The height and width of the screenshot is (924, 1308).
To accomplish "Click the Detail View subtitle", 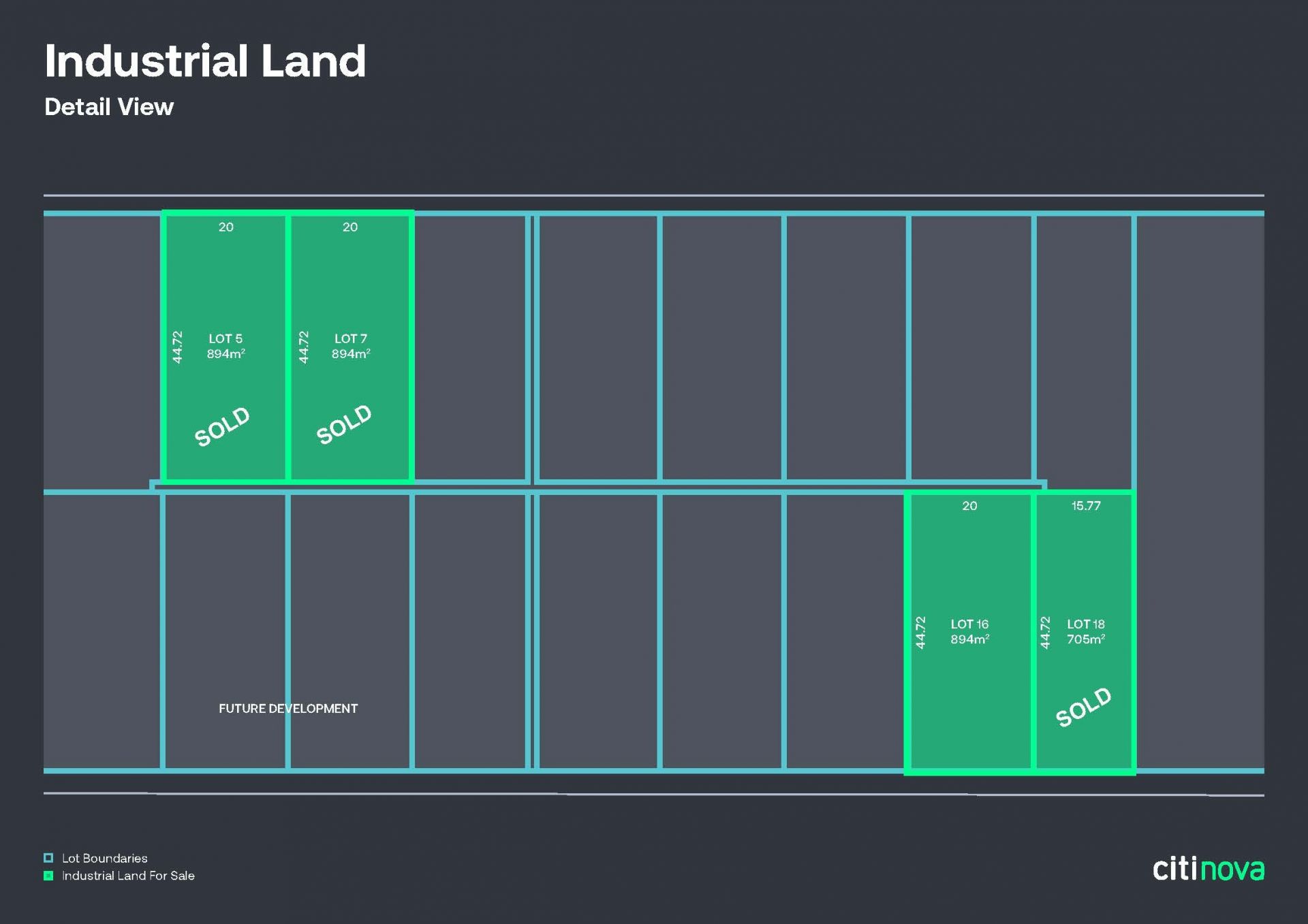I will tap(109, 107).
